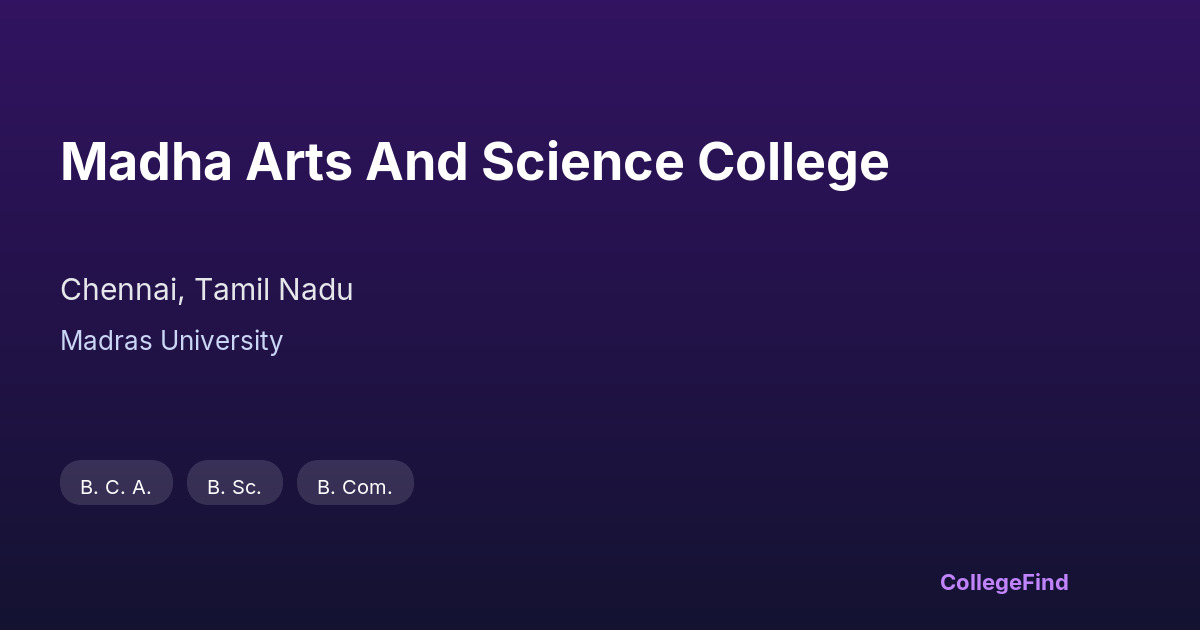Click the Madha Arts And Science College heading
This screenshot has height=630, width=1200.
(474, 162)
